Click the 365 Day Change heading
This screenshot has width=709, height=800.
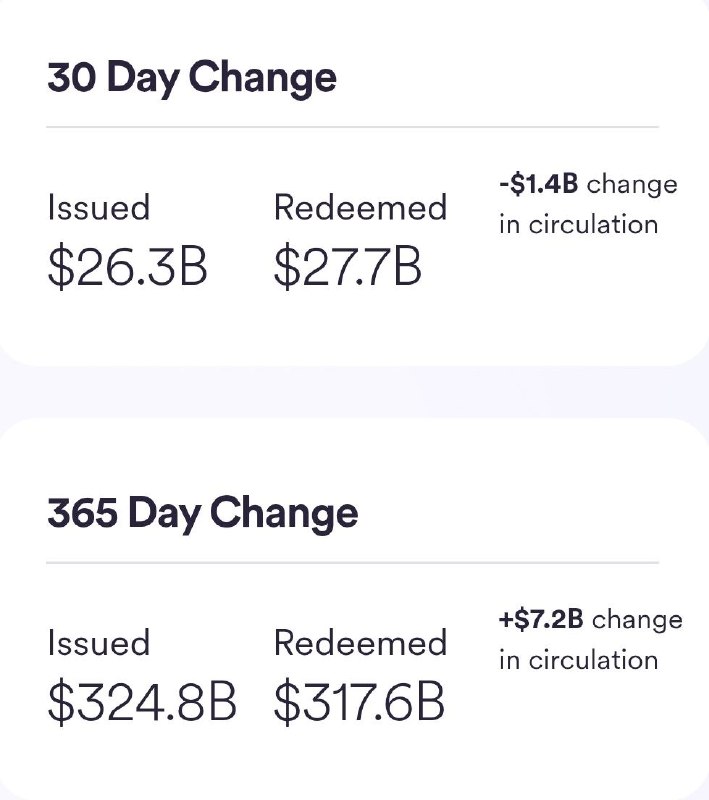(x=202, y=513)
